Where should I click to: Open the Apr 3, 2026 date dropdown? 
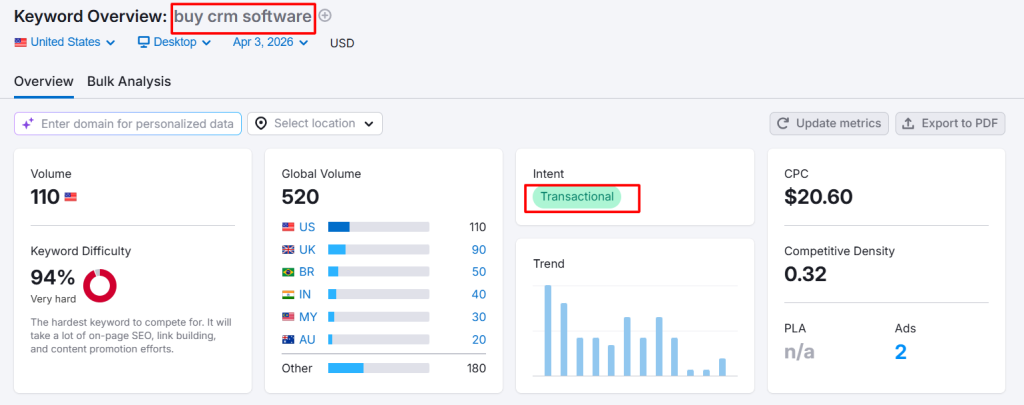[270, 42]
